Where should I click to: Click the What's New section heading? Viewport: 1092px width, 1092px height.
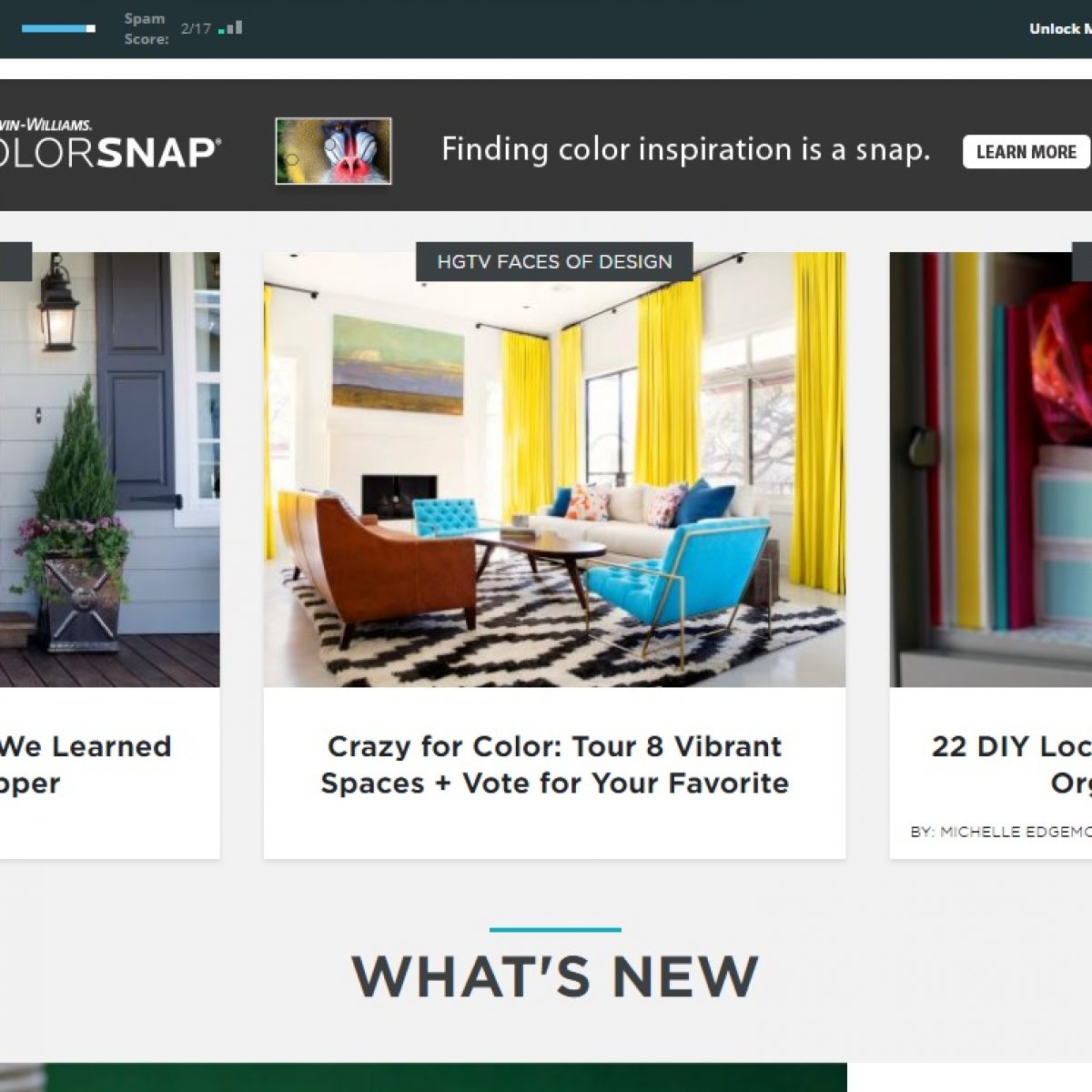(x=554, y=976)
